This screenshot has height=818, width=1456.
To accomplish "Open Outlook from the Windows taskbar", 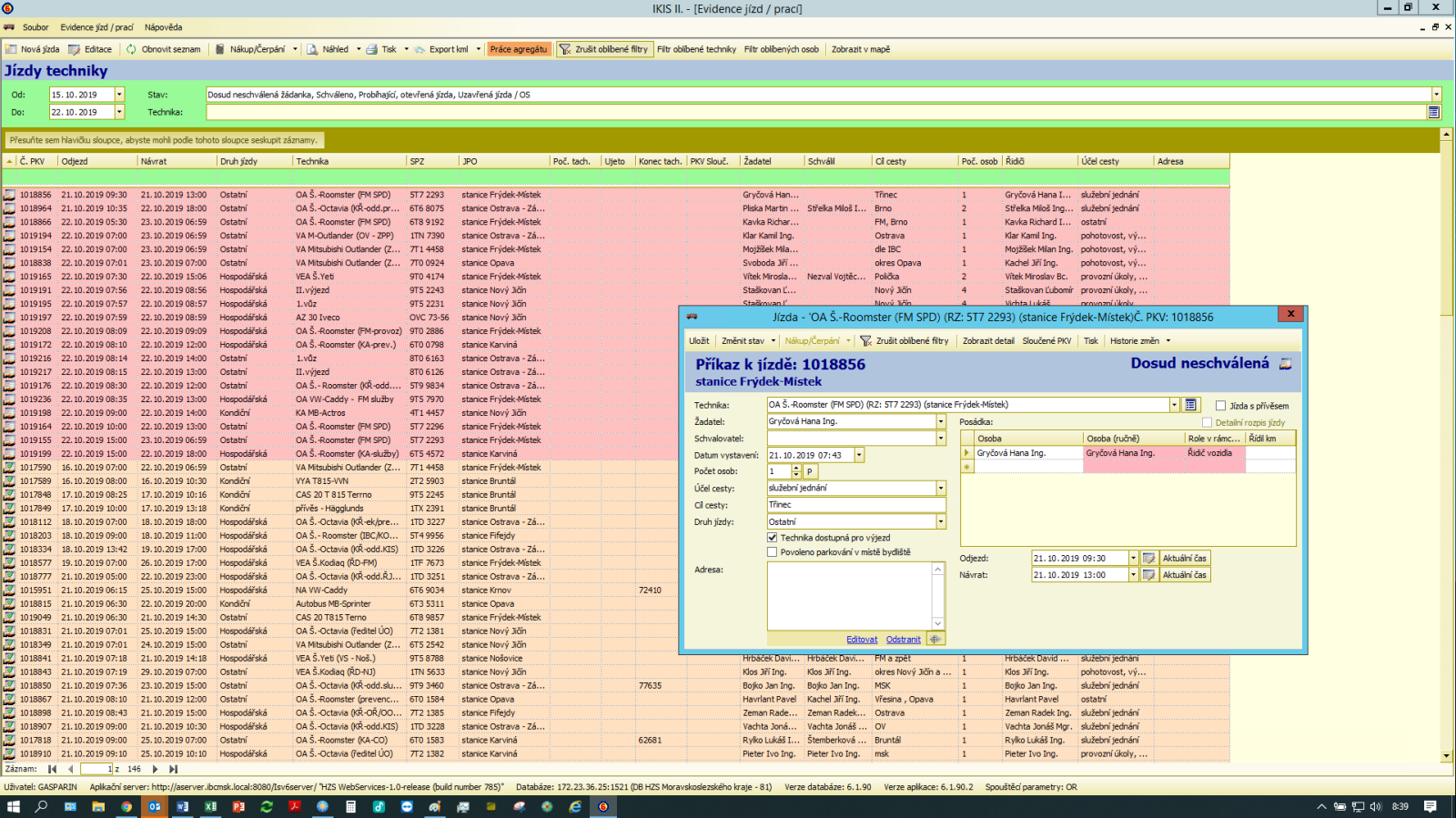I will (x=155, y=806).
